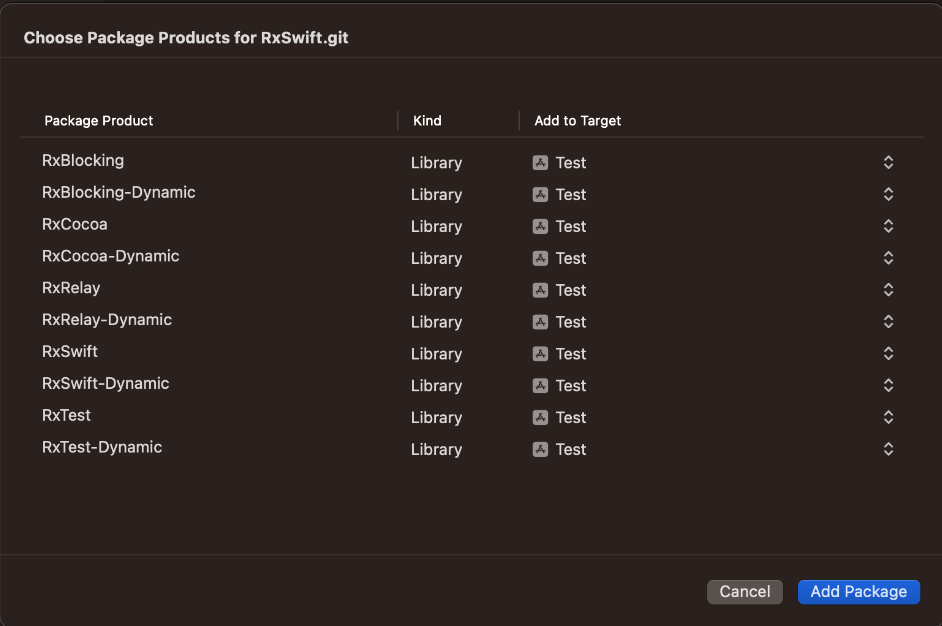
Task: Click Library kind cell for RxRelay-Dynamic
Action: (x=436, y=322)
